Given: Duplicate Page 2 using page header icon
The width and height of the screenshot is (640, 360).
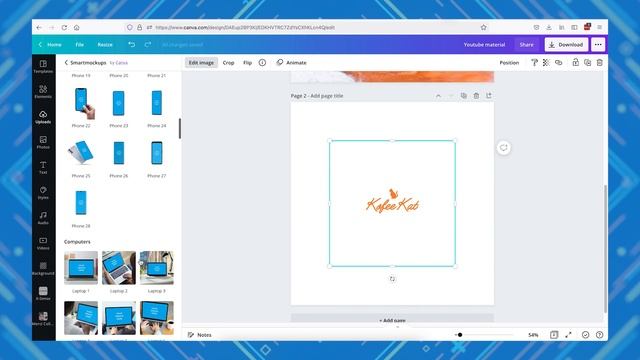Looking at the screenshot, I should coord(464,96).
